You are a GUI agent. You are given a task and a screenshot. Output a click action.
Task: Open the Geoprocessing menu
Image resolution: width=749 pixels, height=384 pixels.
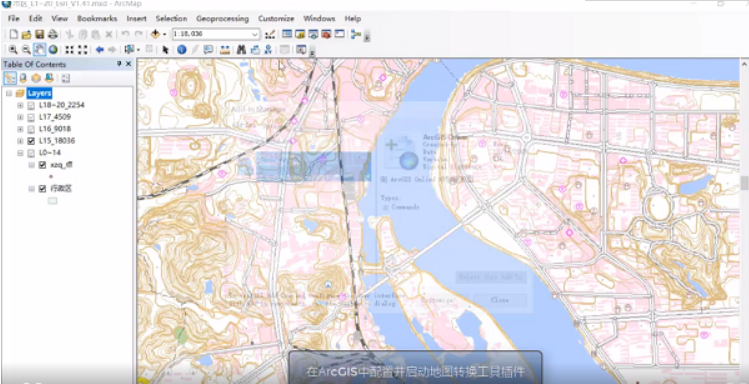pos(222,19)
